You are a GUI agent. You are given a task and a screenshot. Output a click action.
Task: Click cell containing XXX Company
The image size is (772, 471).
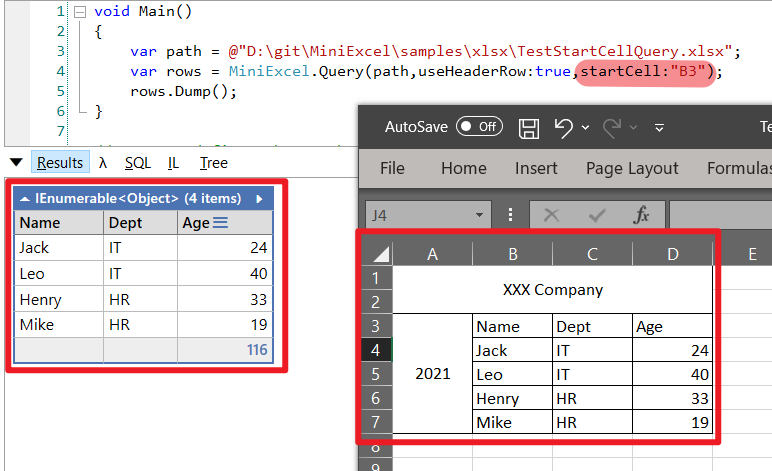552,290
